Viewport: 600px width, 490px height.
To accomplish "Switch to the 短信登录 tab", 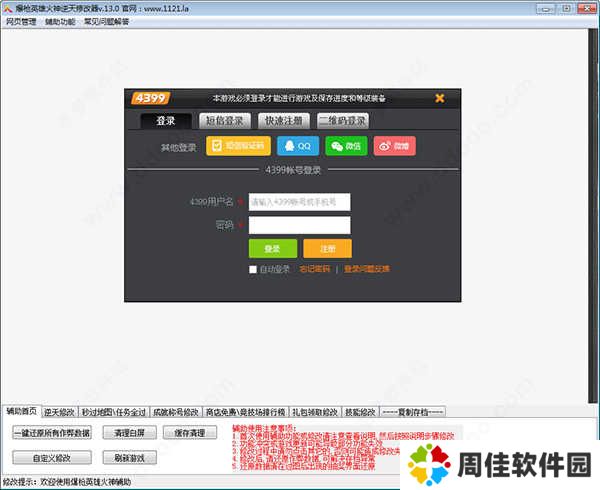I will click(225, 121).
